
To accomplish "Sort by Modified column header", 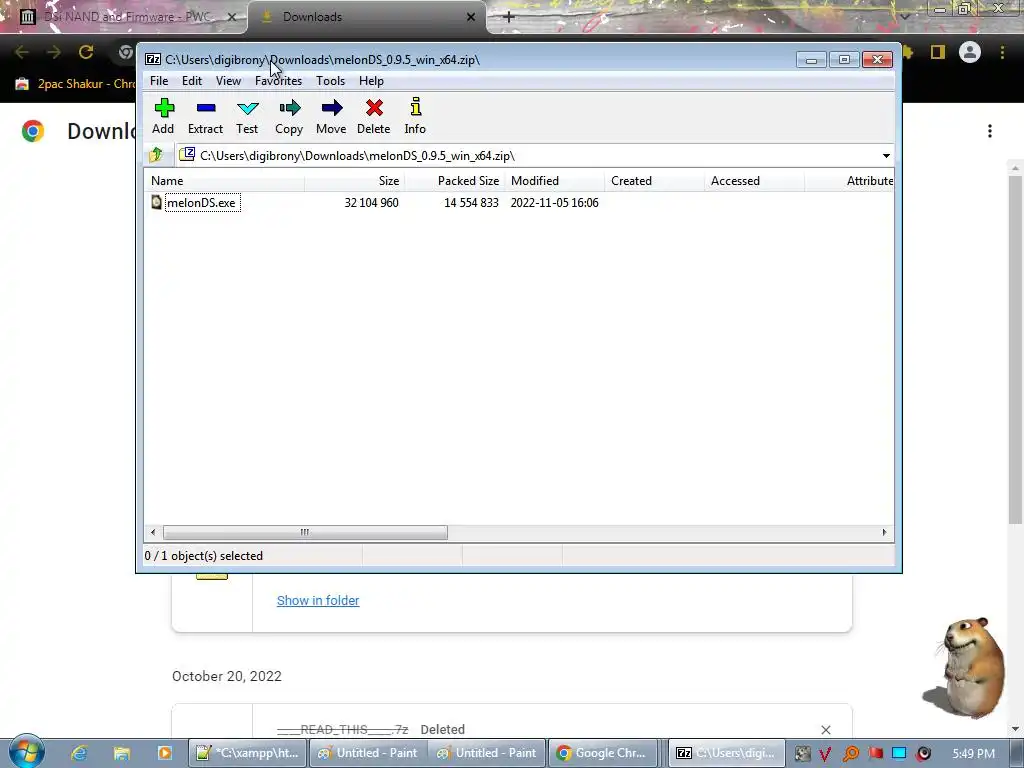I will [554, 181].
